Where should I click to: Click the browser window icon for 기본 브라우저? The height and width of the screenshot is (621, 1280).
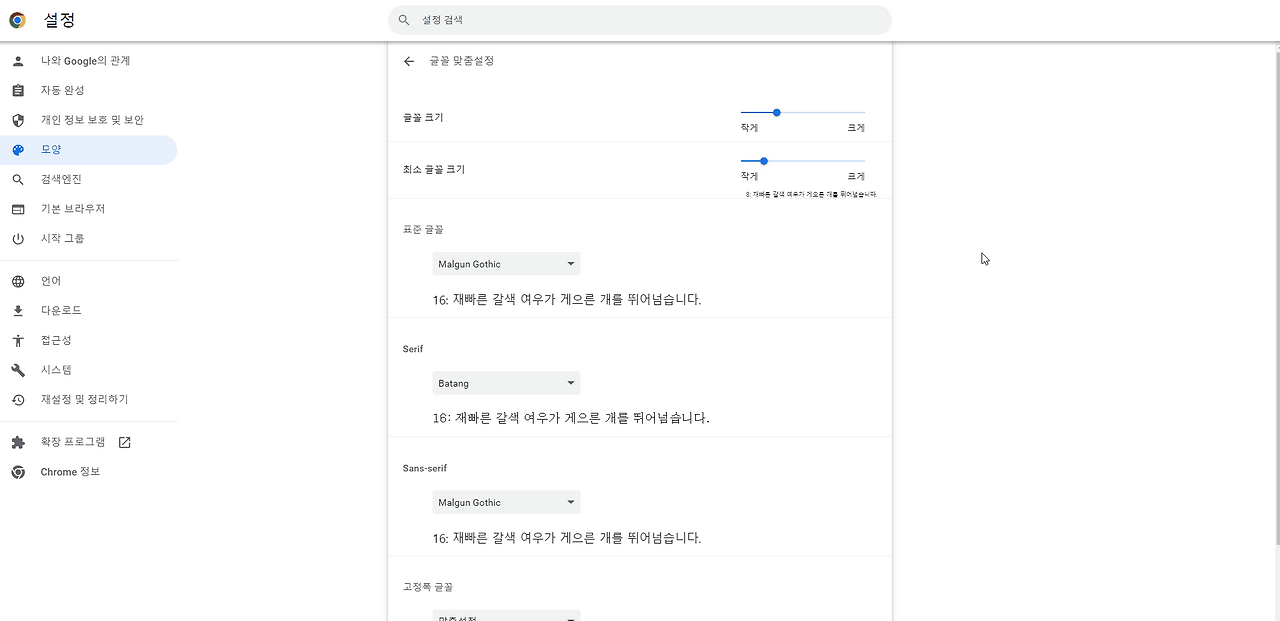(17, 208)
